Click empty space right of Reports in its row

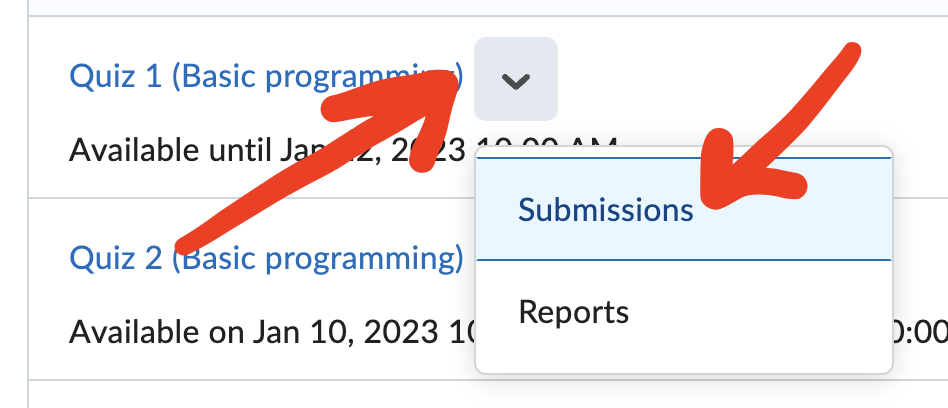[760, 312]
